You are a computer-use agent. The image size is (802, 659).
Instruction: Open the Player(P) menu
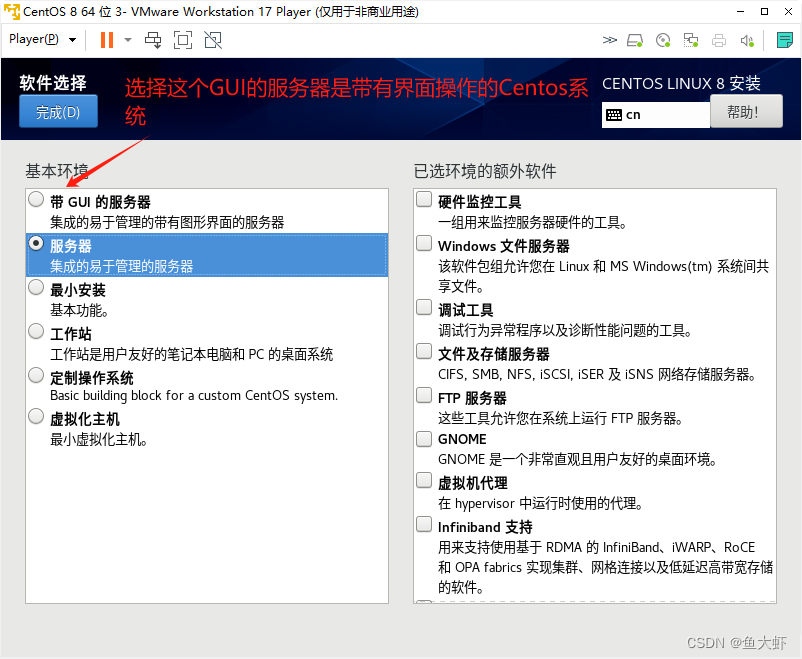coord(42,39)
